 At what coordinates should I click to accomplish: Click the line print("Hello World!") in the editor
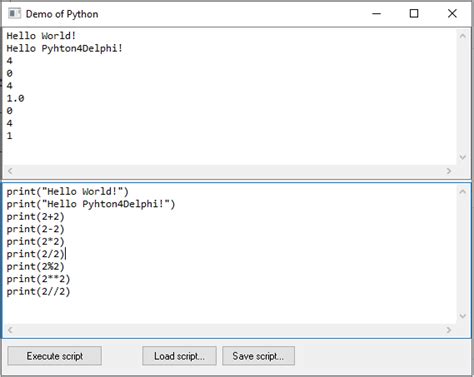tap(67, 192)
